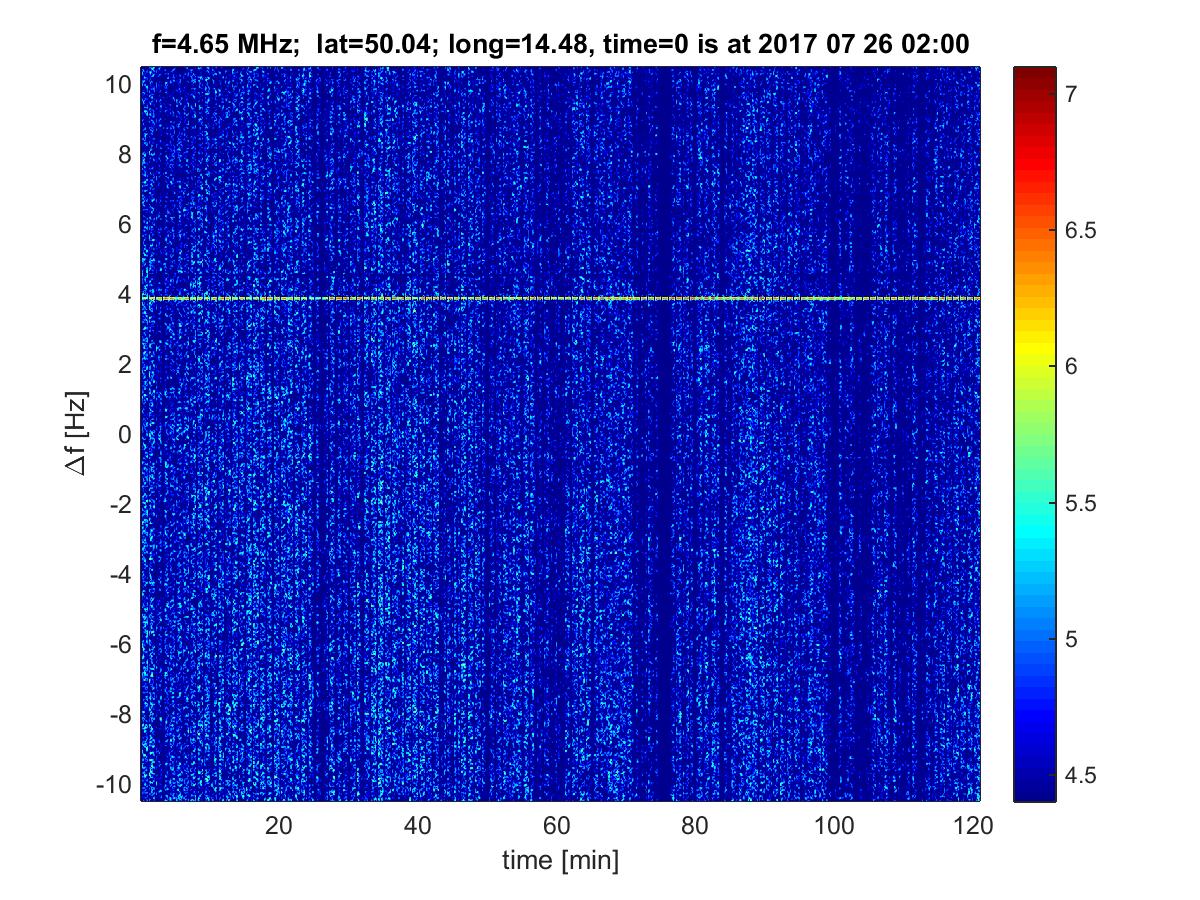Click the dark blue bottom of the colorbar

tap(1034, 790)
